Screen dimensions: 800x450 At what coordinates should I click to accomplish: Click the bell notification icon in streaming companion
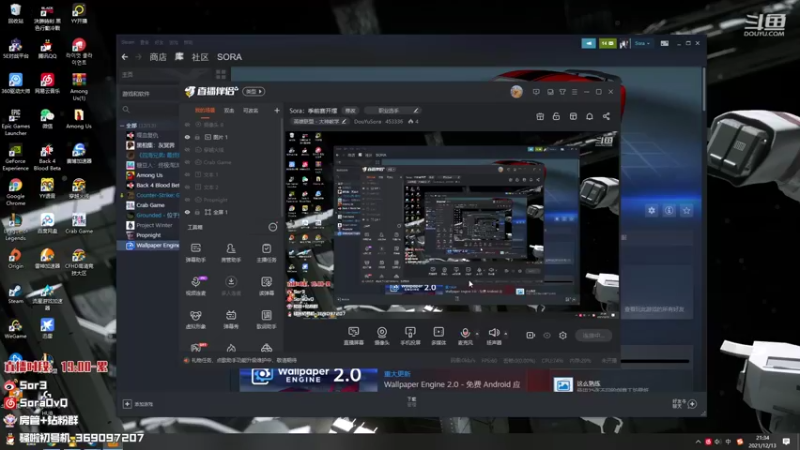tap(589, 116)
